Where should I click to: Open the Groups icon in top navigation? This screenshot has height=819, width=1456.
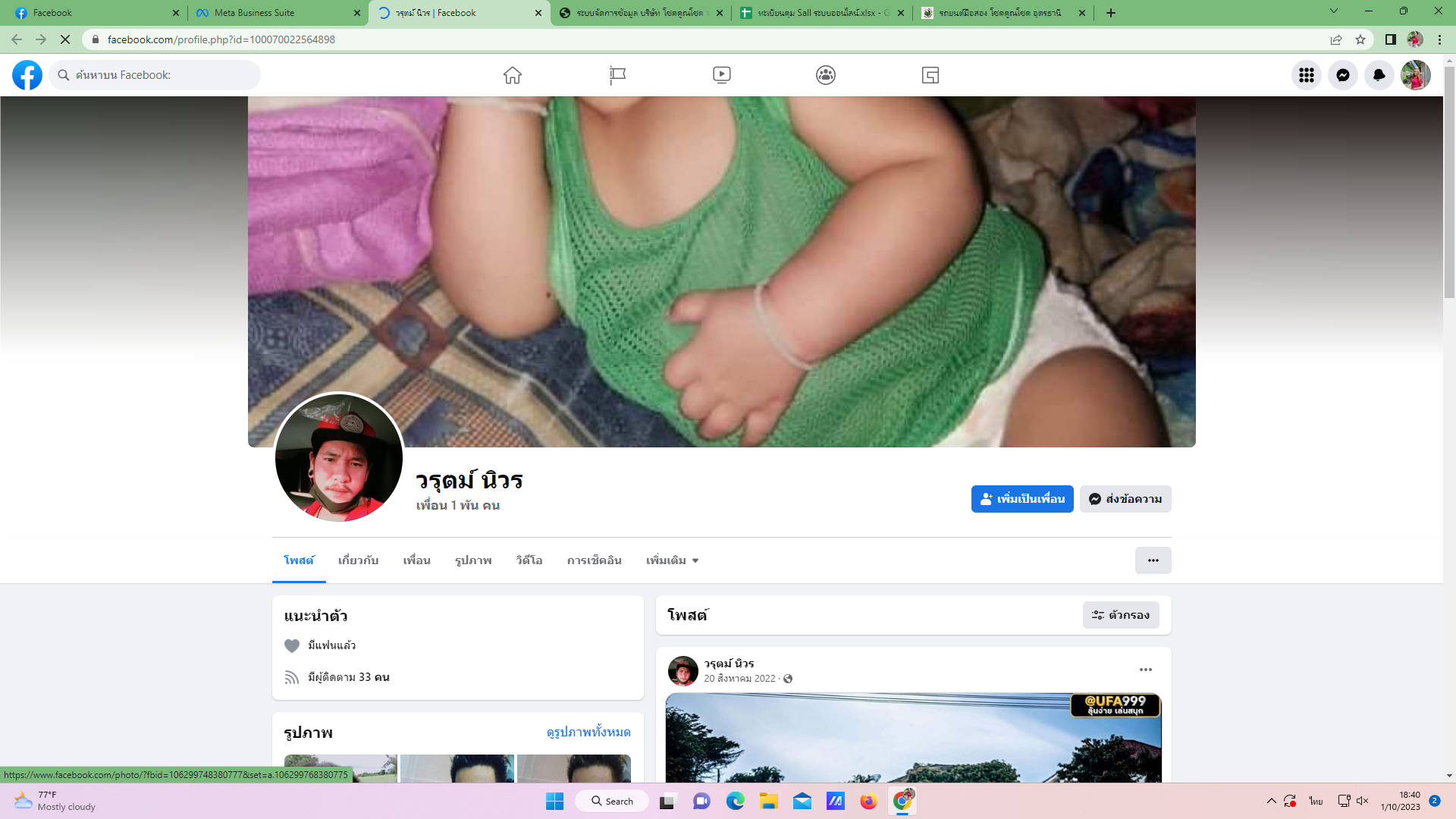[826, 75]
